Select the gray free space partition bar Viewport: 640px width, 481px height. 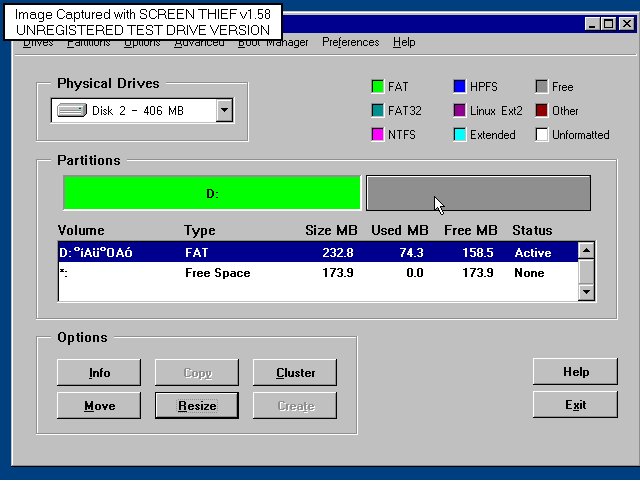click(478, 193)
